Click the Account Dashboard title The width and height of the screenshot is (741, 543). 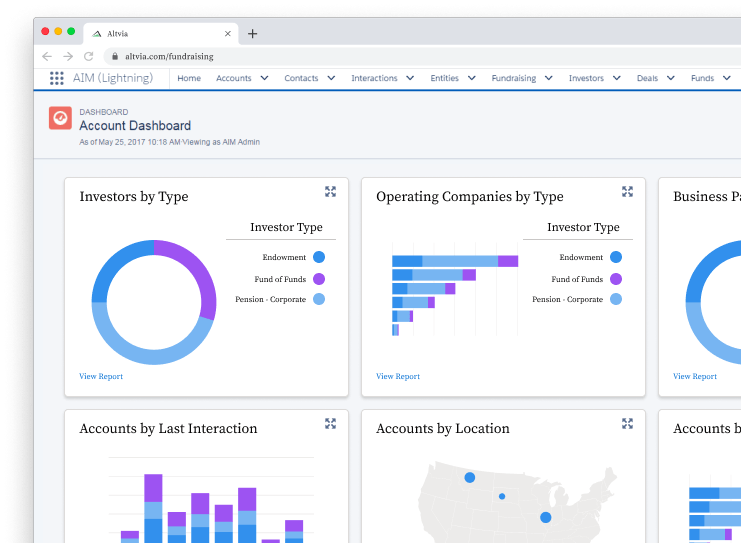[x=135, y=126]
